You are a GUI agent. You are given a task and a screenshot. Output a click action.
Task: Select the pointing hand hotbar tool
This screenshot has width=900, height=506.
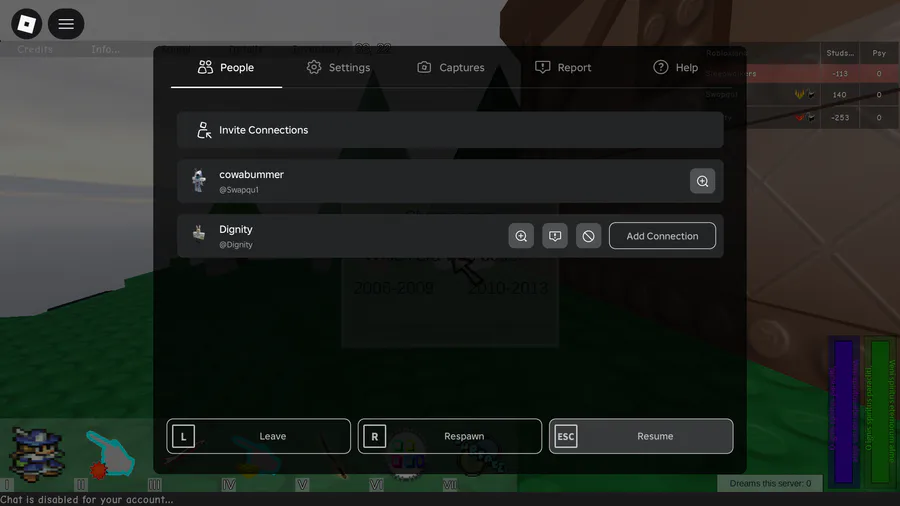click(x=110, y=454)
